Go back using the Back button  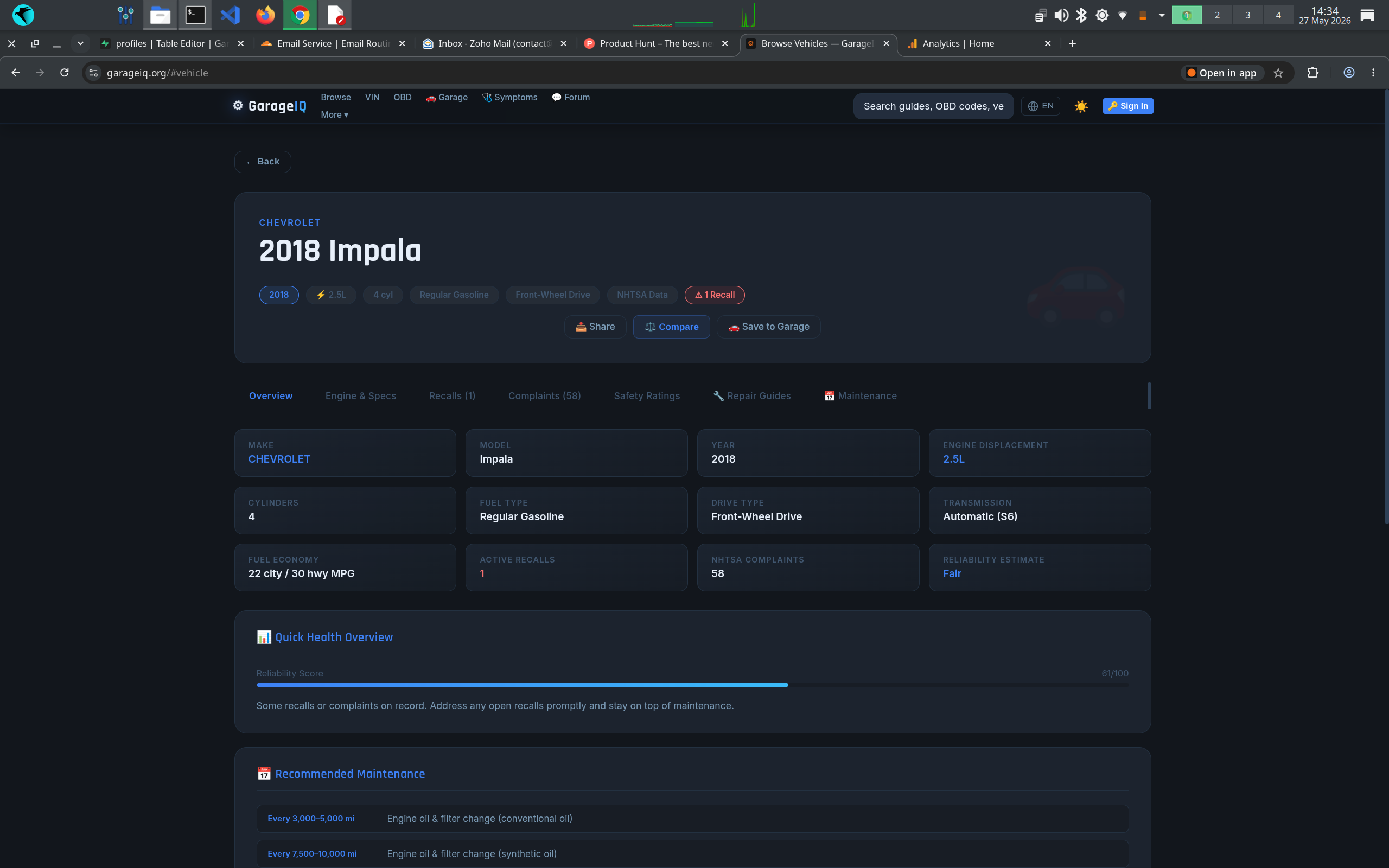[262, 162]
